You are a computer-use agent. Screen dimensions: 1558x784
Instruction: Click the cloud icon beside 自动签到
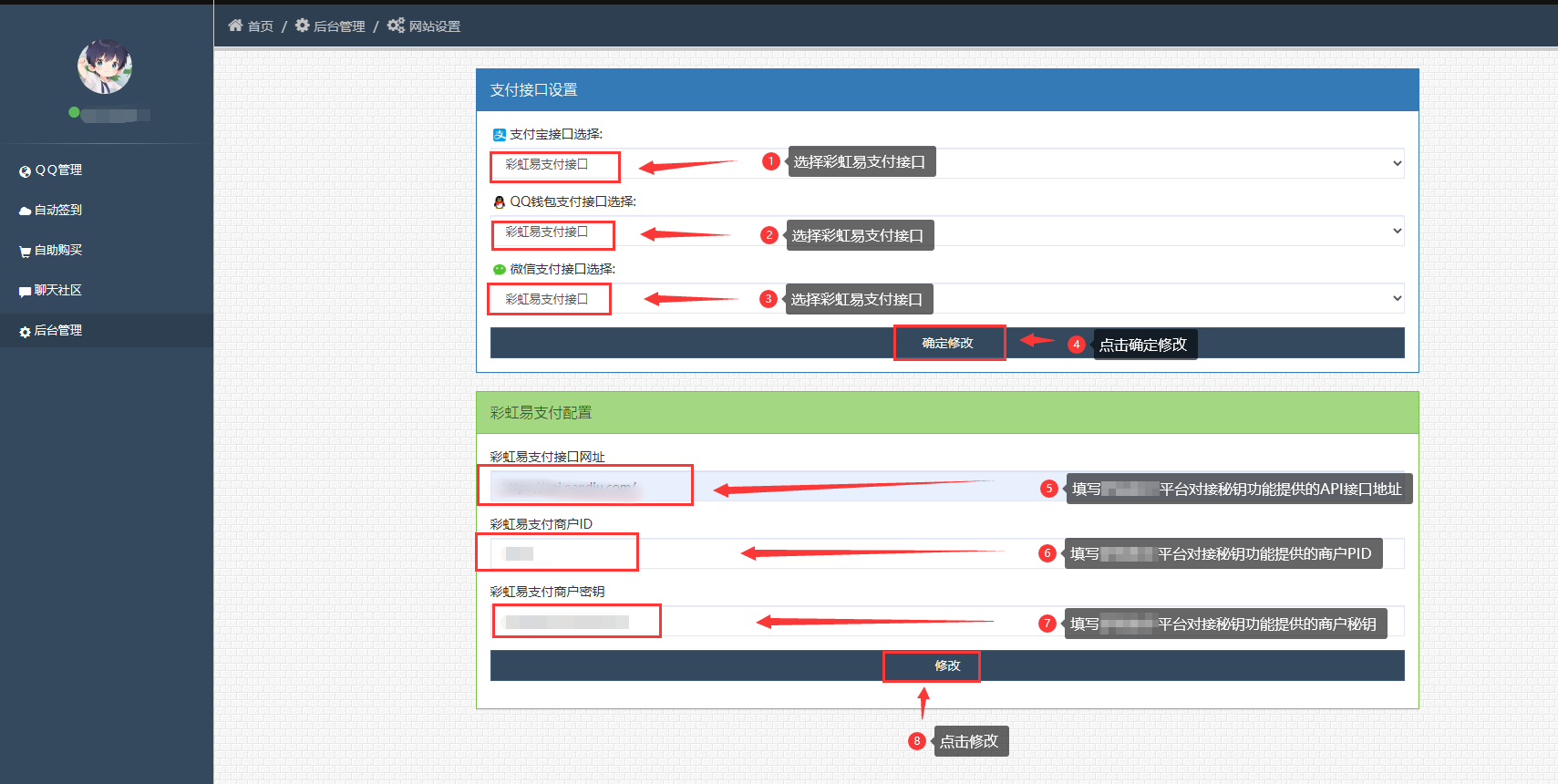(x=25, y=211)
